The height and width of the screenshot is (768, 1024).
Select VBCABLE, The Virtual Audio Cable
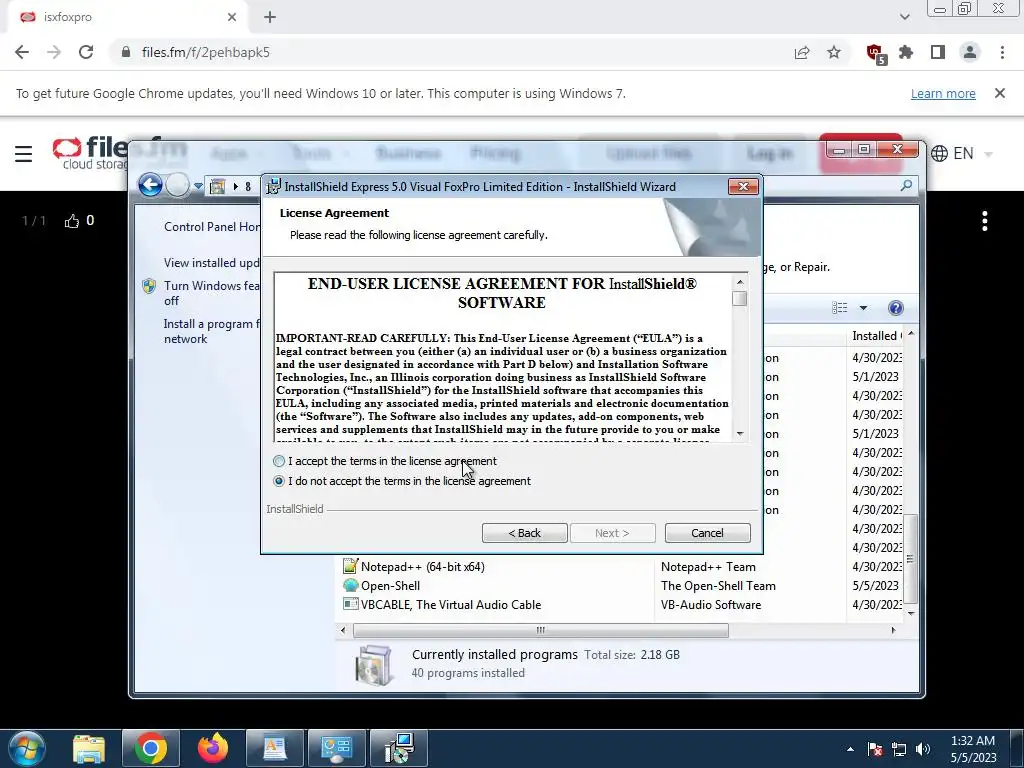pos(451,605)
